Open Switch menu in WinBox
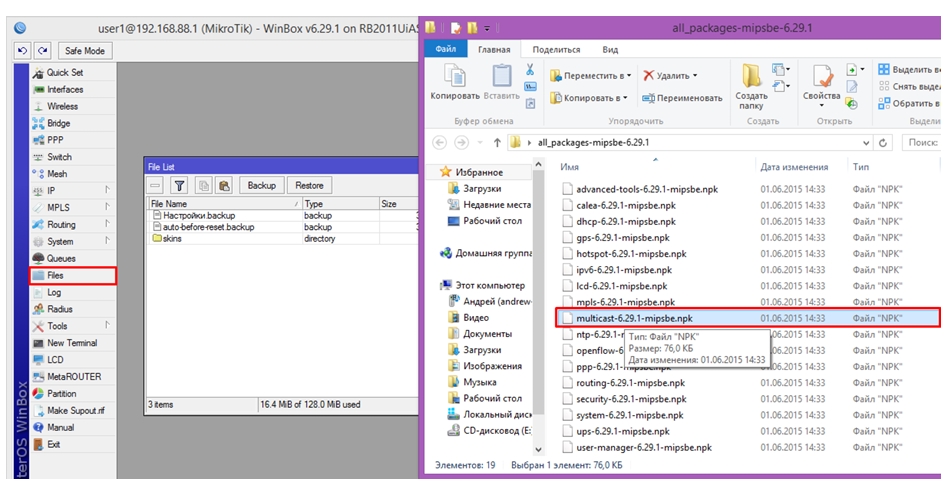951x487 pixels. click(x=73, y=157)
